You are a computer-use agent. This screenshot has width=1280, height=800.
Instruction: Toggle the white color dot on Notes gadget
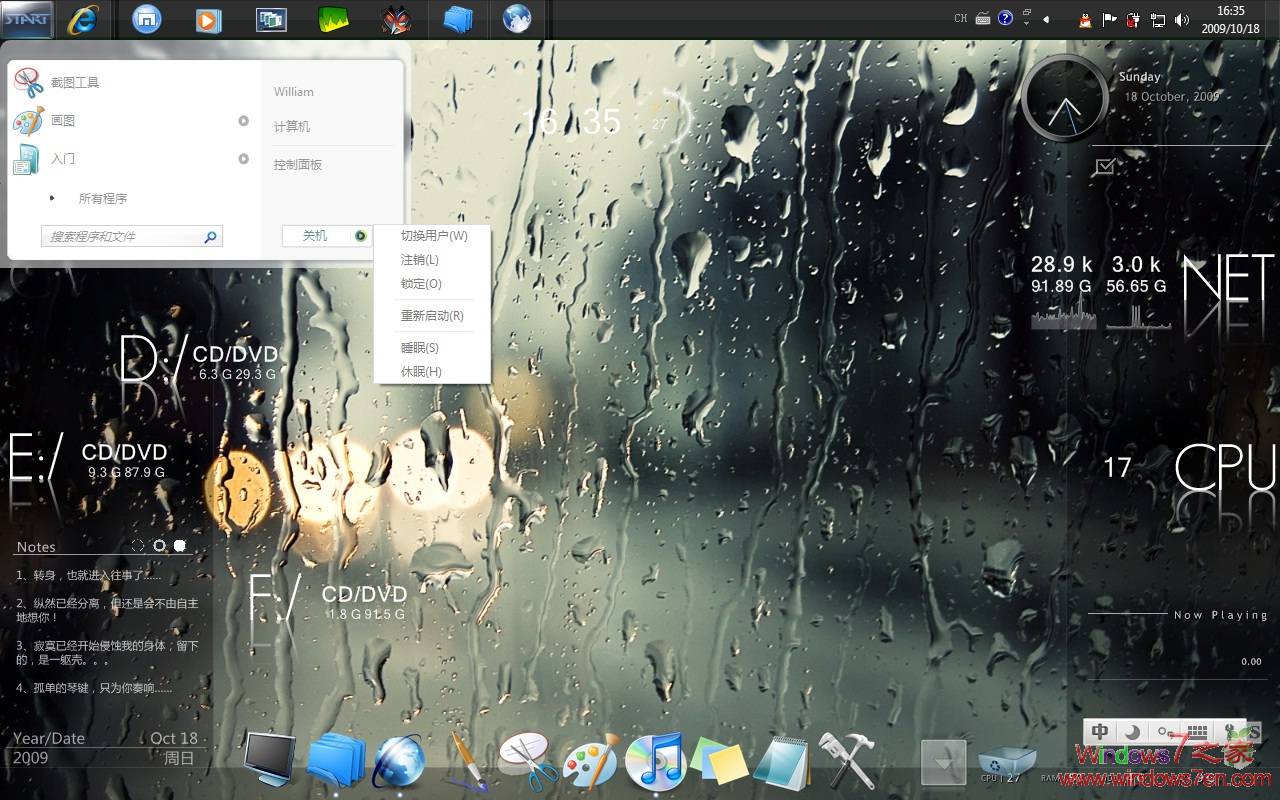(180, 545)
